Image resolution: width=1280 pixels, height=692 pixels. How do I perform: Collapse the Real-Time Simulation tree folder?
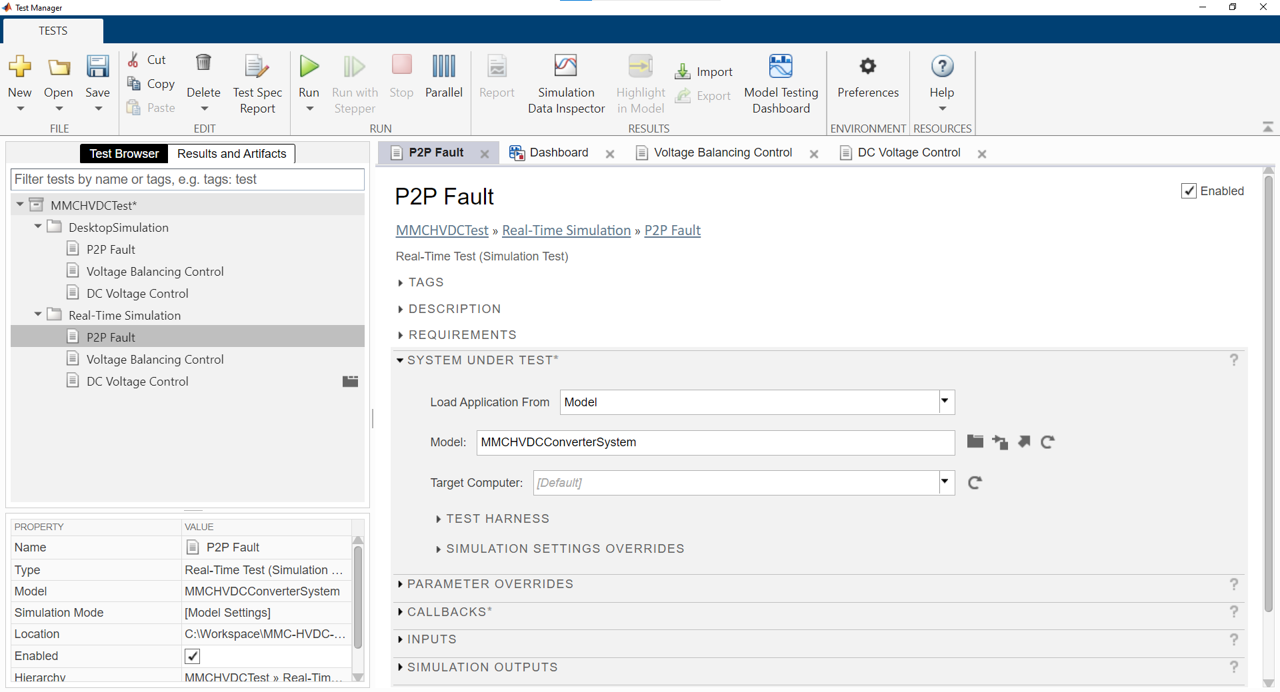38,315
